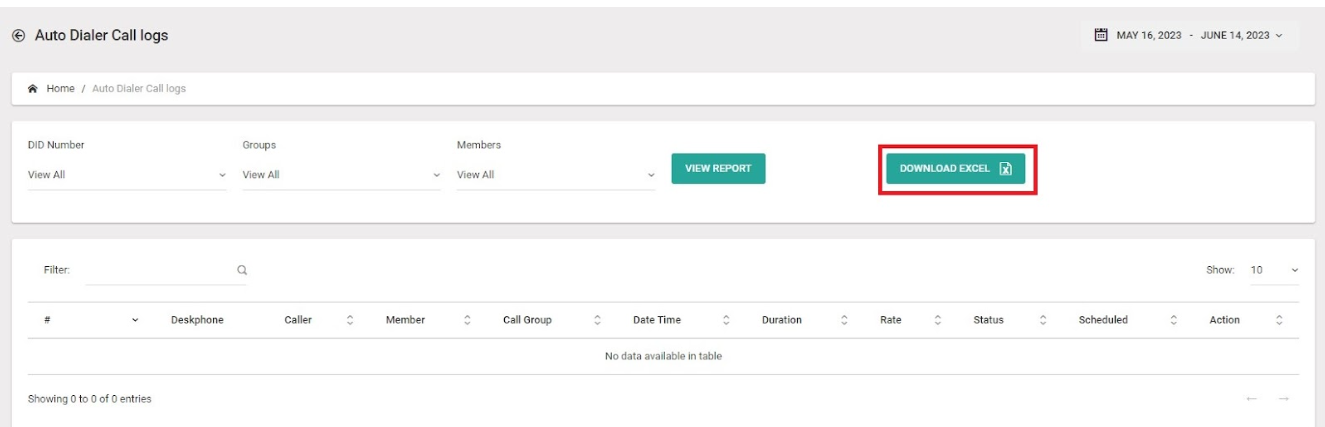Open the Home breadcrumb link
The height and width of the screenshot is (427, 1325).
click(x=60, y=89)
